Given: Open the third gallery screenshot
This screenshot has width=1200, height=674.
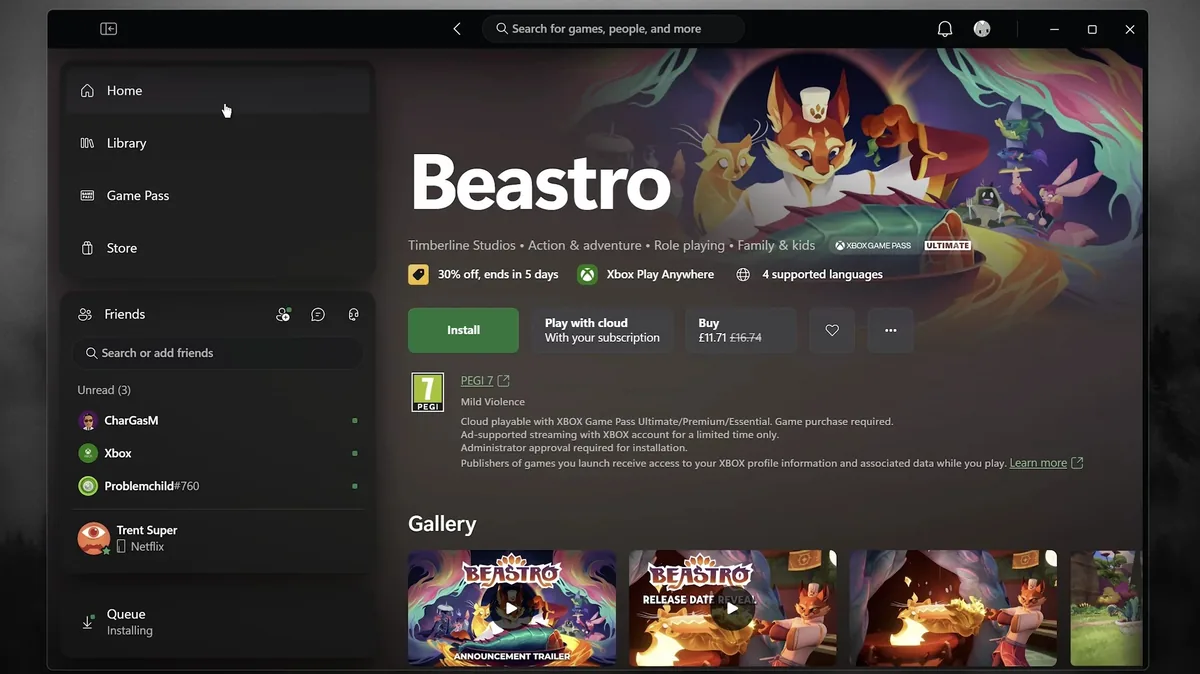Looking at the screenshot, I should (953, 608).
